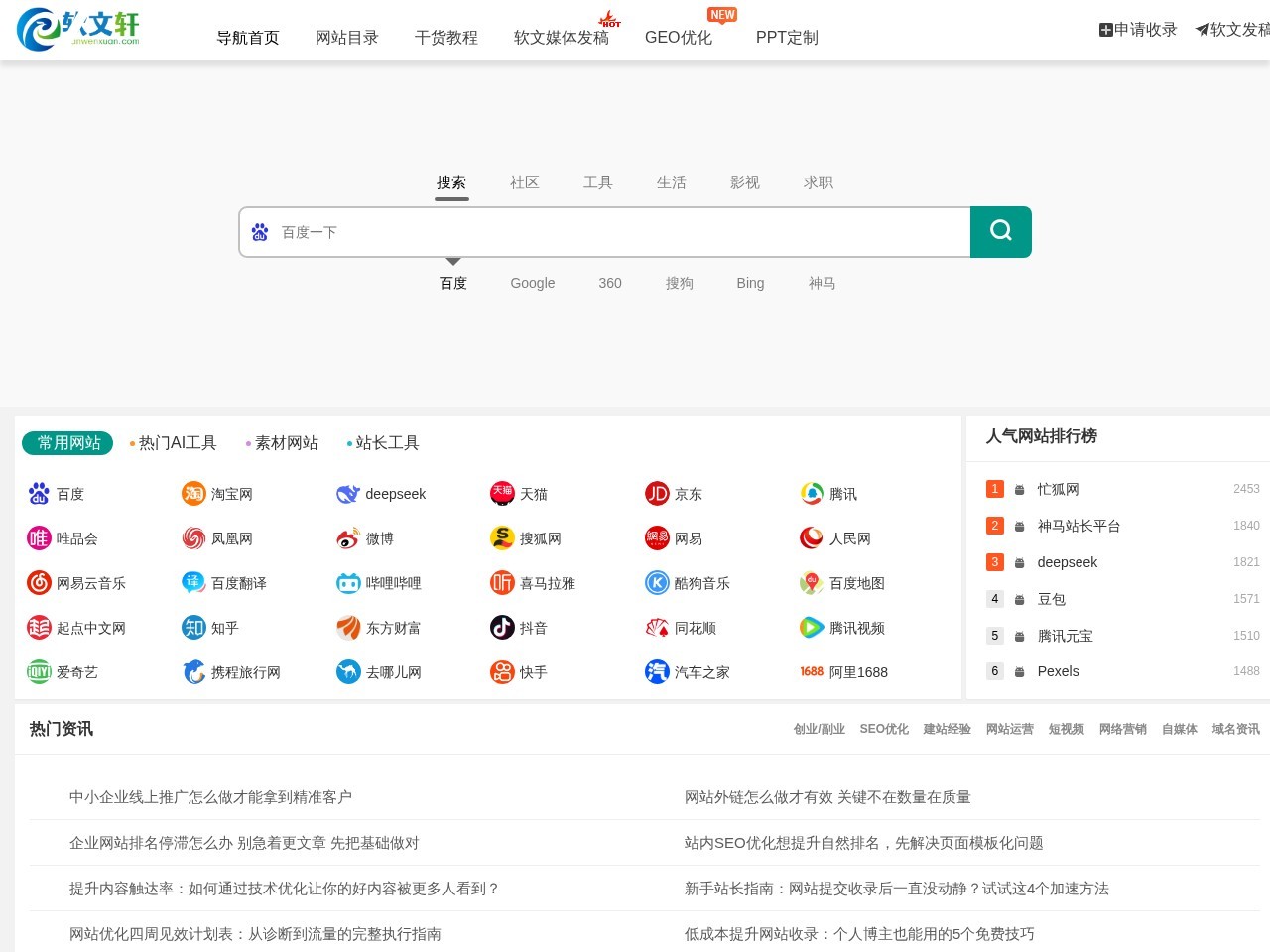Open the 阿里1688 icon
1270x952 pixels.
pos(812,672)
